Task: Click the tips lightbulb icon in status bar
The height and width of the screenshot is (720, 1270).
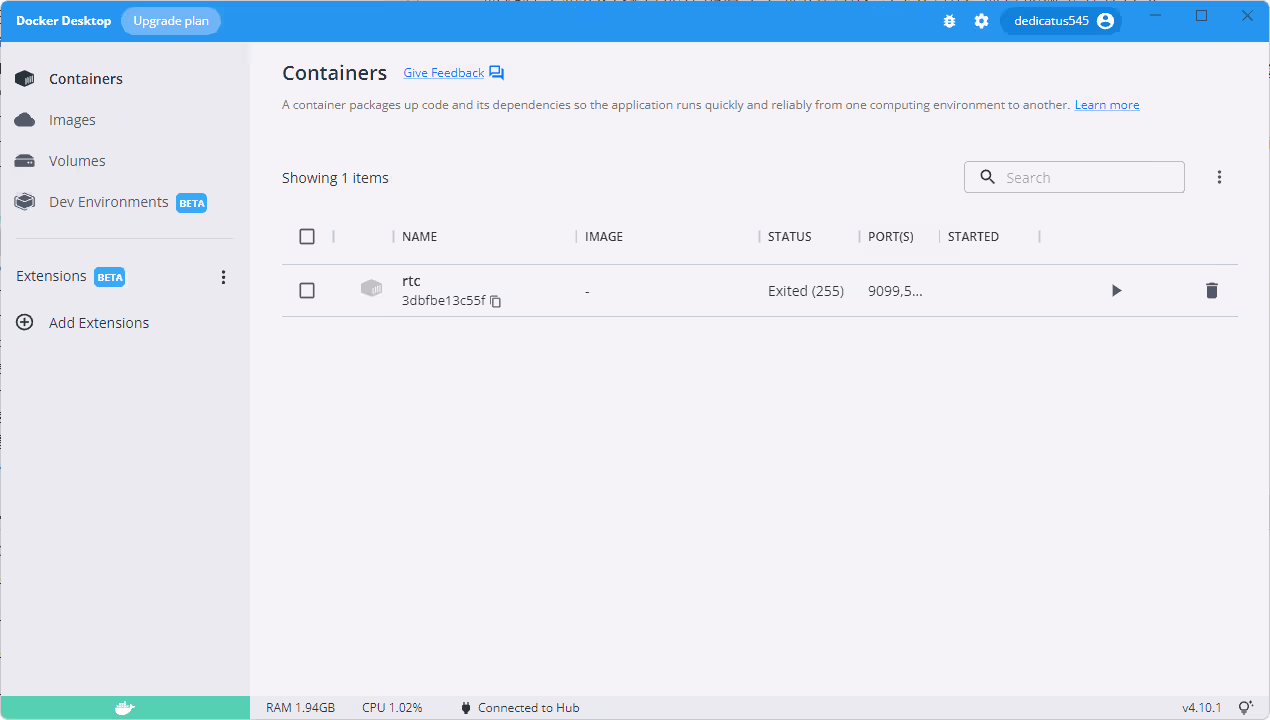Action: (x=1246, y=708)
